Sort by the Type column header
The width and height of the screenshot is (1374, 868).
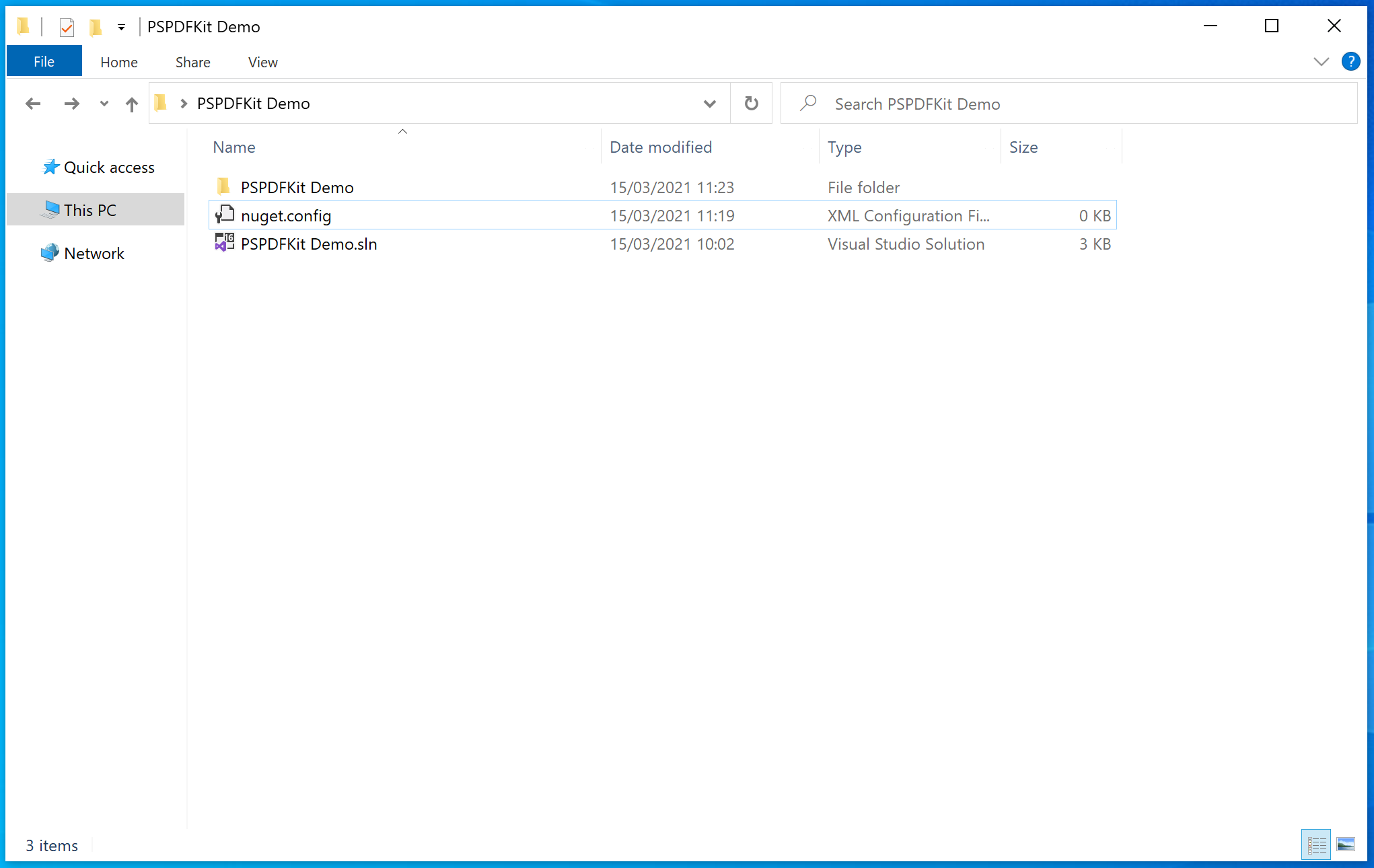844,147
